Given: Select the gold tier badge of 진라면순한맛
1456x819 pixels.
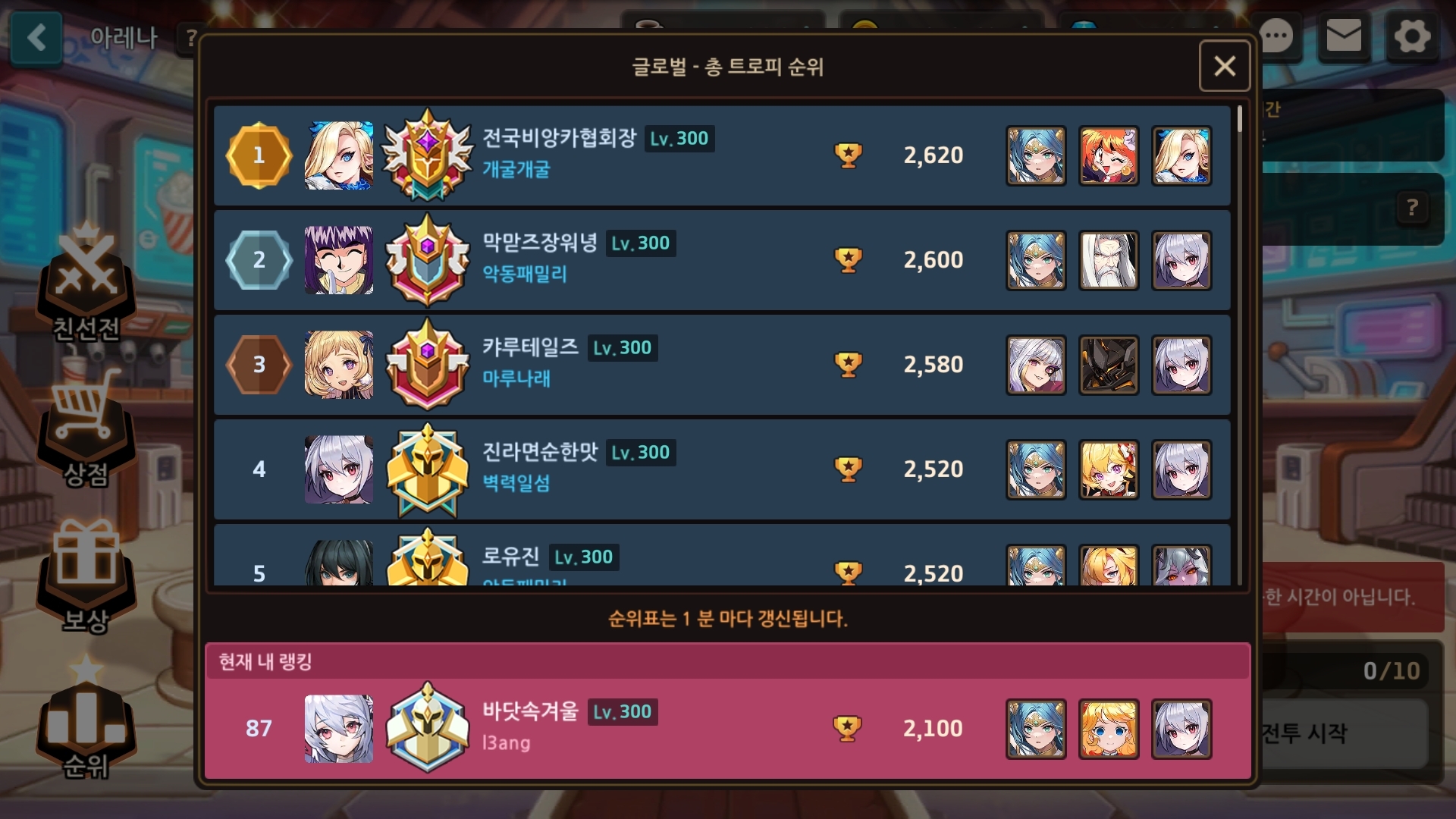Looking at the screenshot, I should click(427, 469).
